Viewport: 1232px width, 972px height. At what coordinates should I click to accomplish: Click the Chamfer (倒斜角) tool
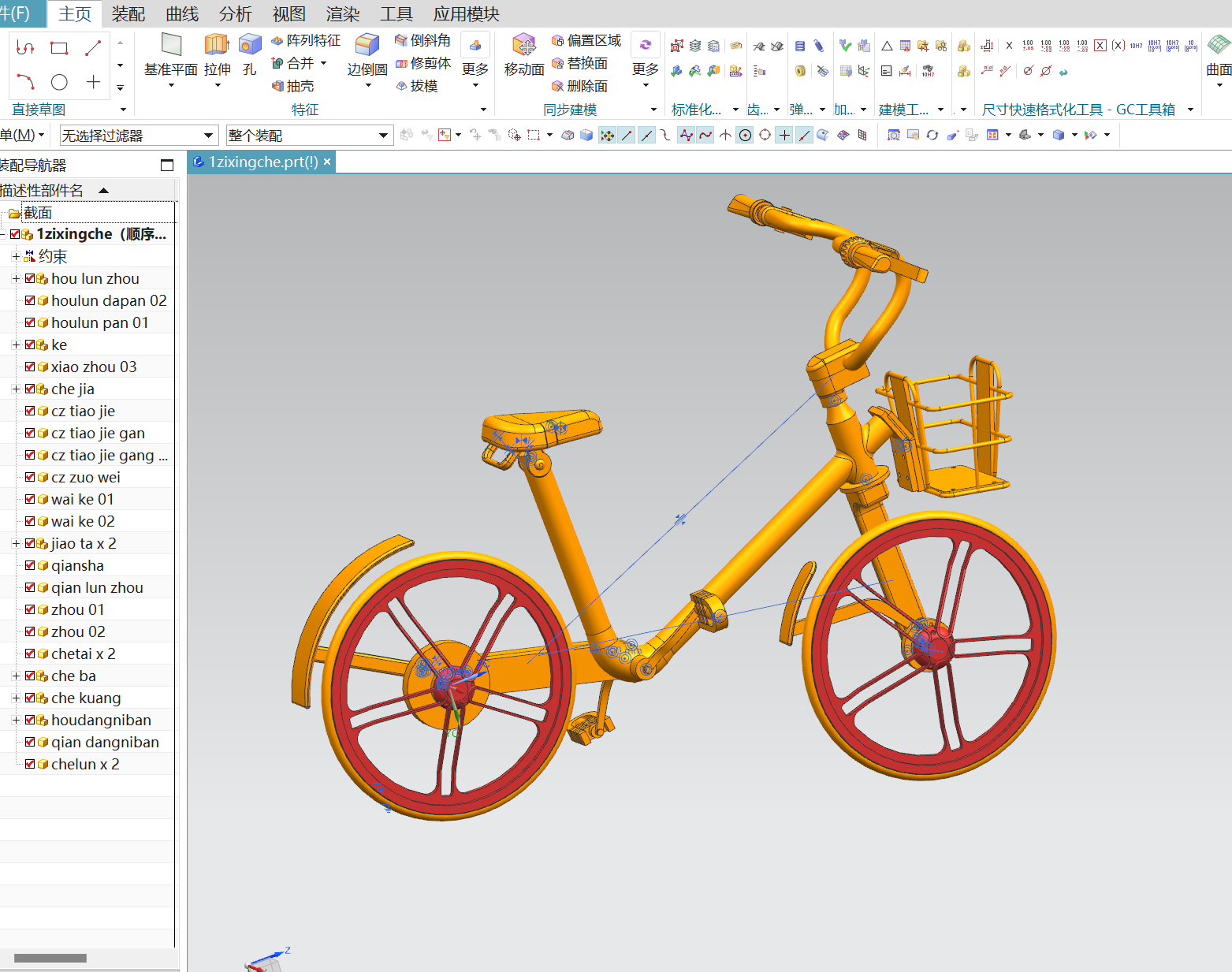pos(422,40)
